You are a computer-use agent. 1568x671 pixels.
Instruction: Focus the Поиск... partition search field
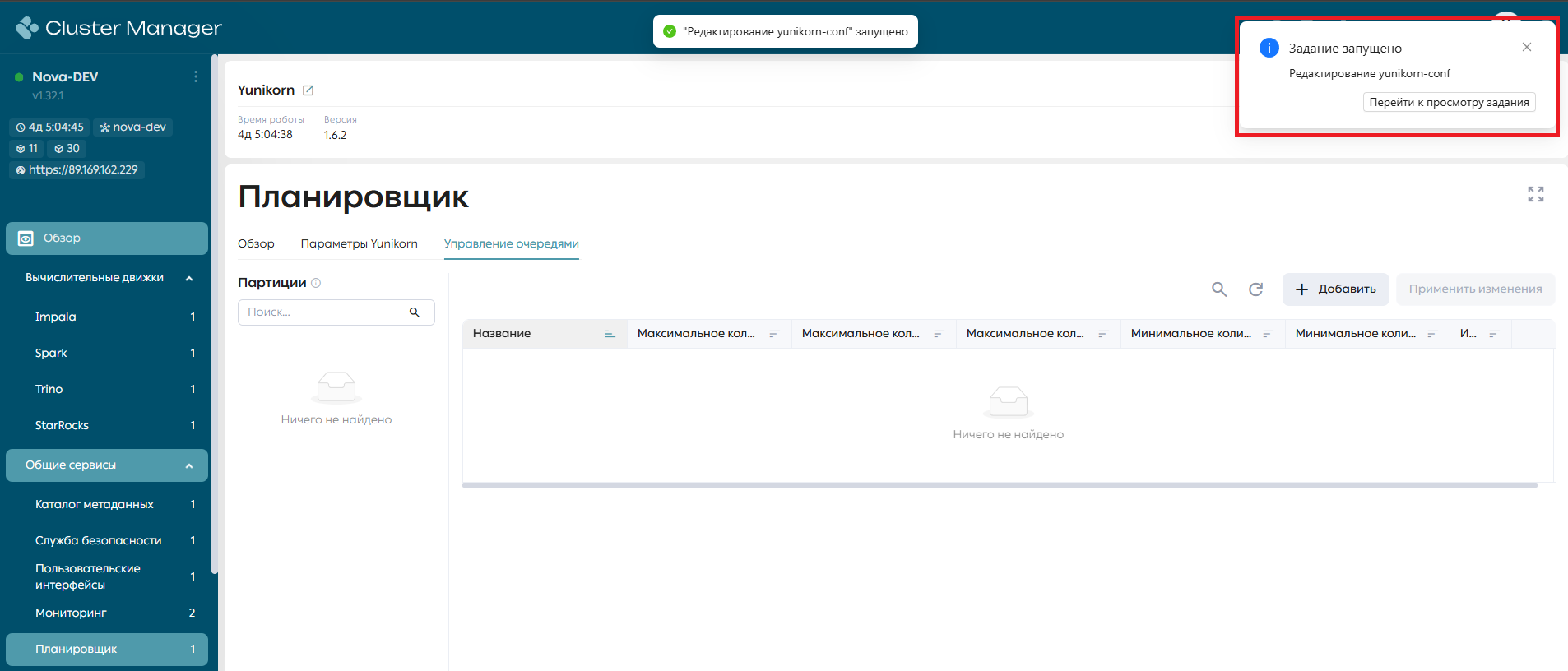coord(336,312)
